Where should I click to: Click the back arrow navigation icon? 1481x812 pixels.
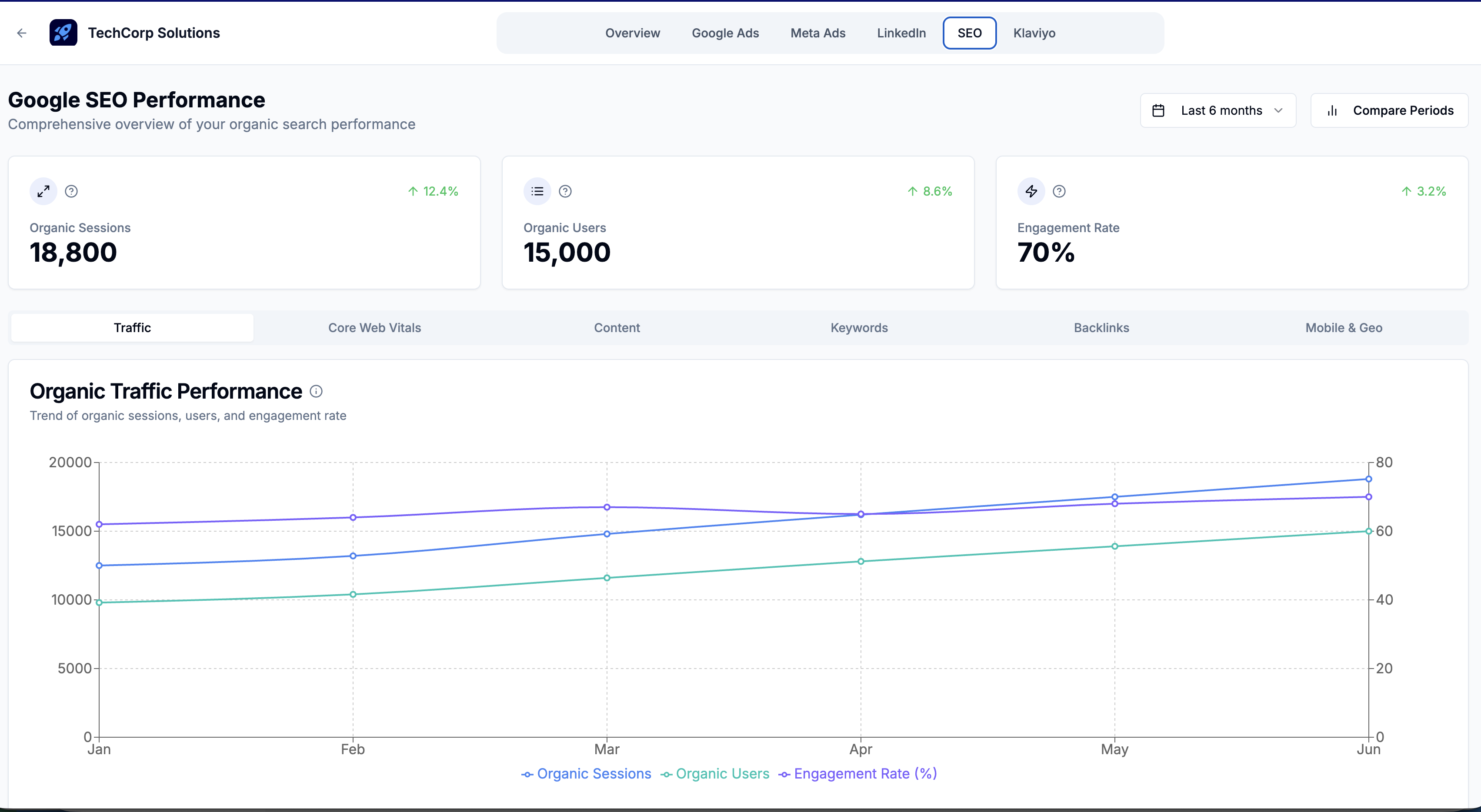22,33
